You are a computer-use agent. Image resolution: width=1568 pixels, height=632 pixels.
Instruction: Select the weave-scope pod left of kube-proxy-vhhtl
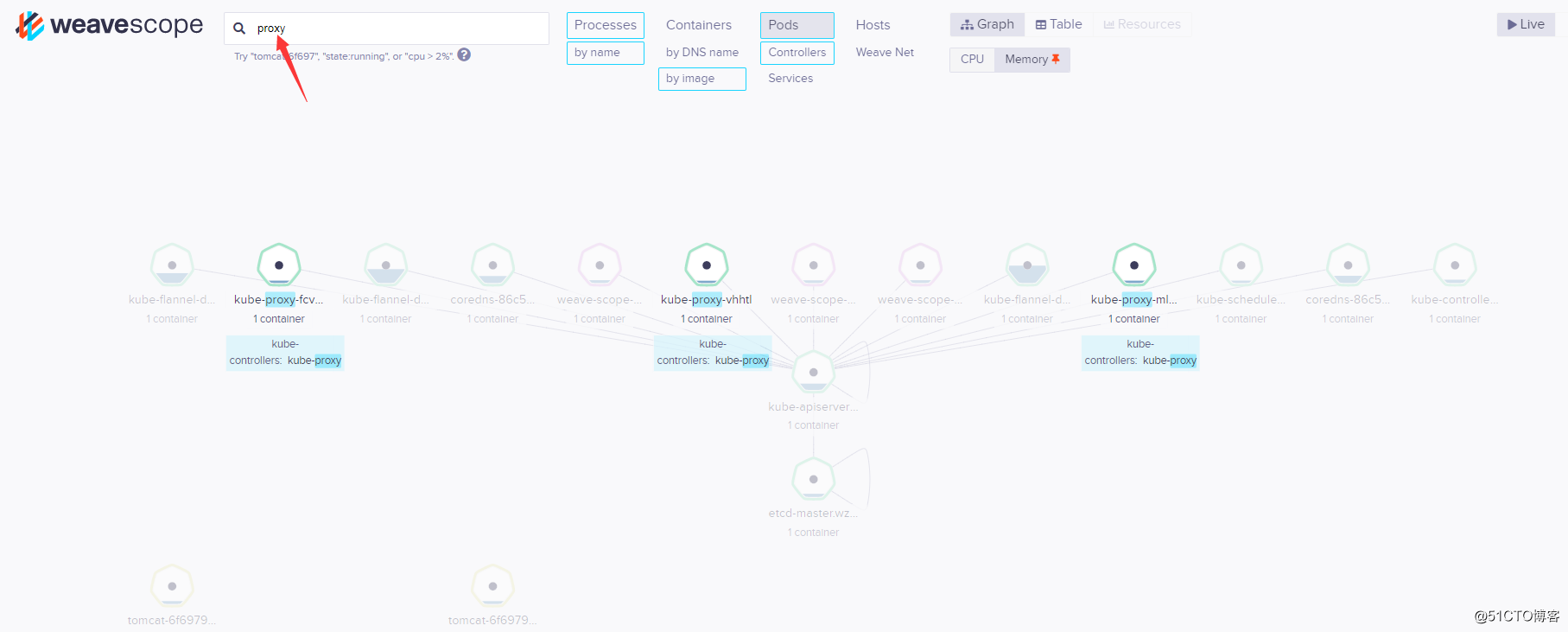pyautogui.click(x=600, y=265)
